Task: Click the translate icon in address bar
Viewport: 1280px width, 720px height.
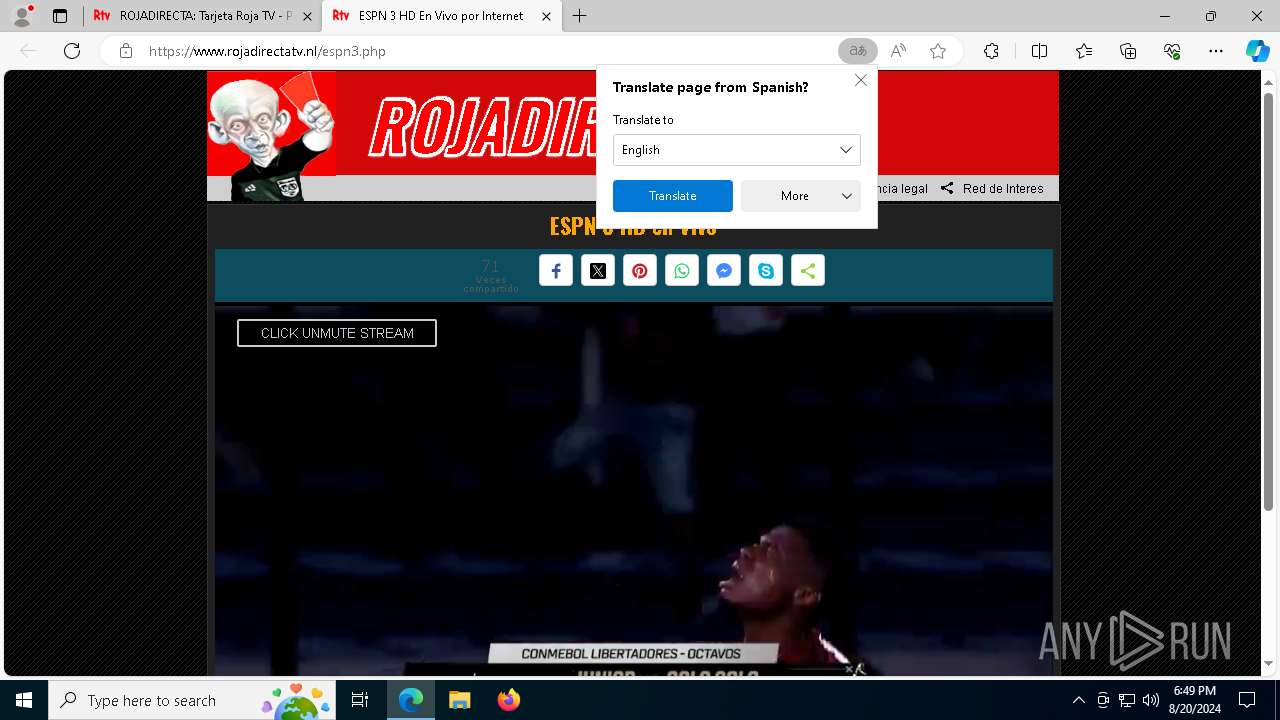Action: click(x=858, y=51)
